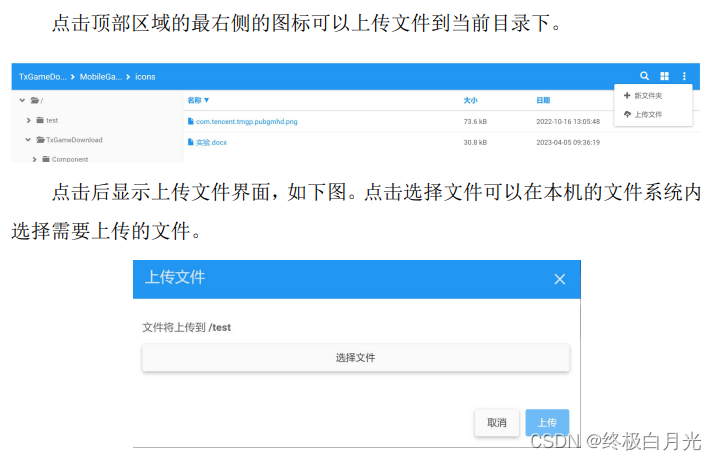The image size is (717, 460).
Task: Go to MobileGa... breadcrumb
Action: pyautogui.click(x=101, y=77)
